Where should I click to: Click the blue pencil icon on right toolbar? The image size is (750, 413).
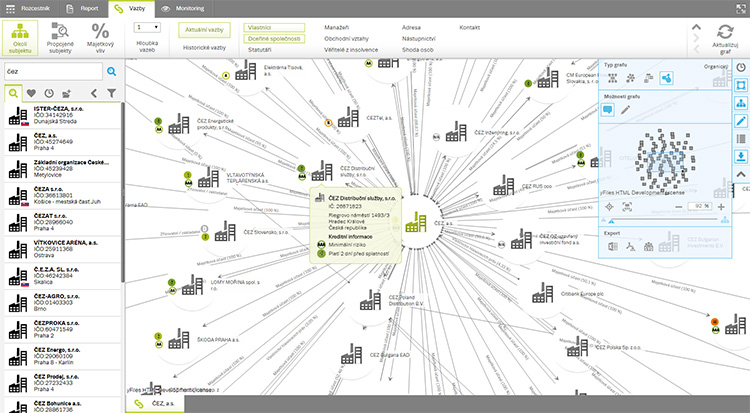point(741,121)
